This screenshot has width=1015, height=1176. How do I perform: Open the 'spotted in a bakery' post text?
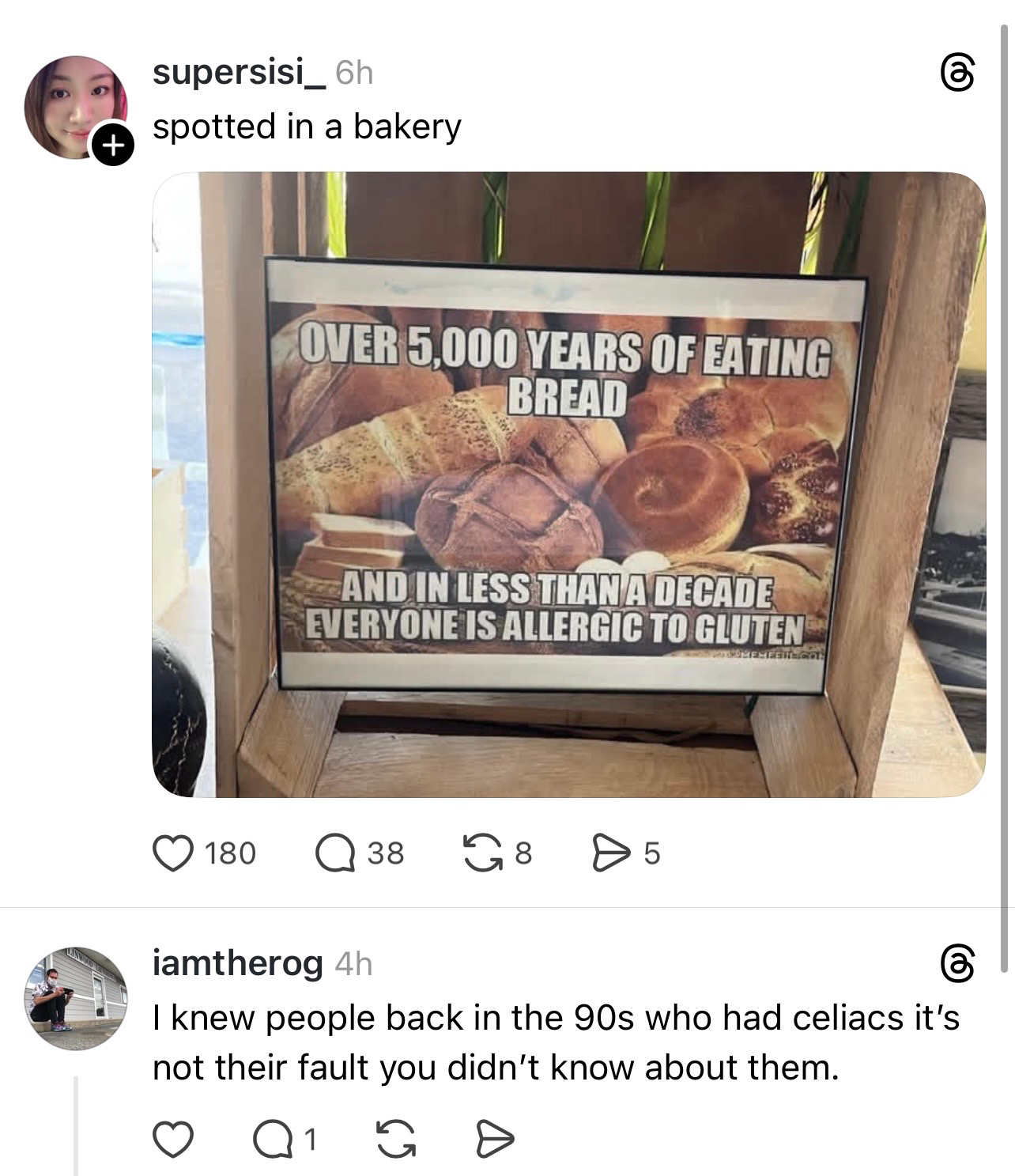click(307, 127)
